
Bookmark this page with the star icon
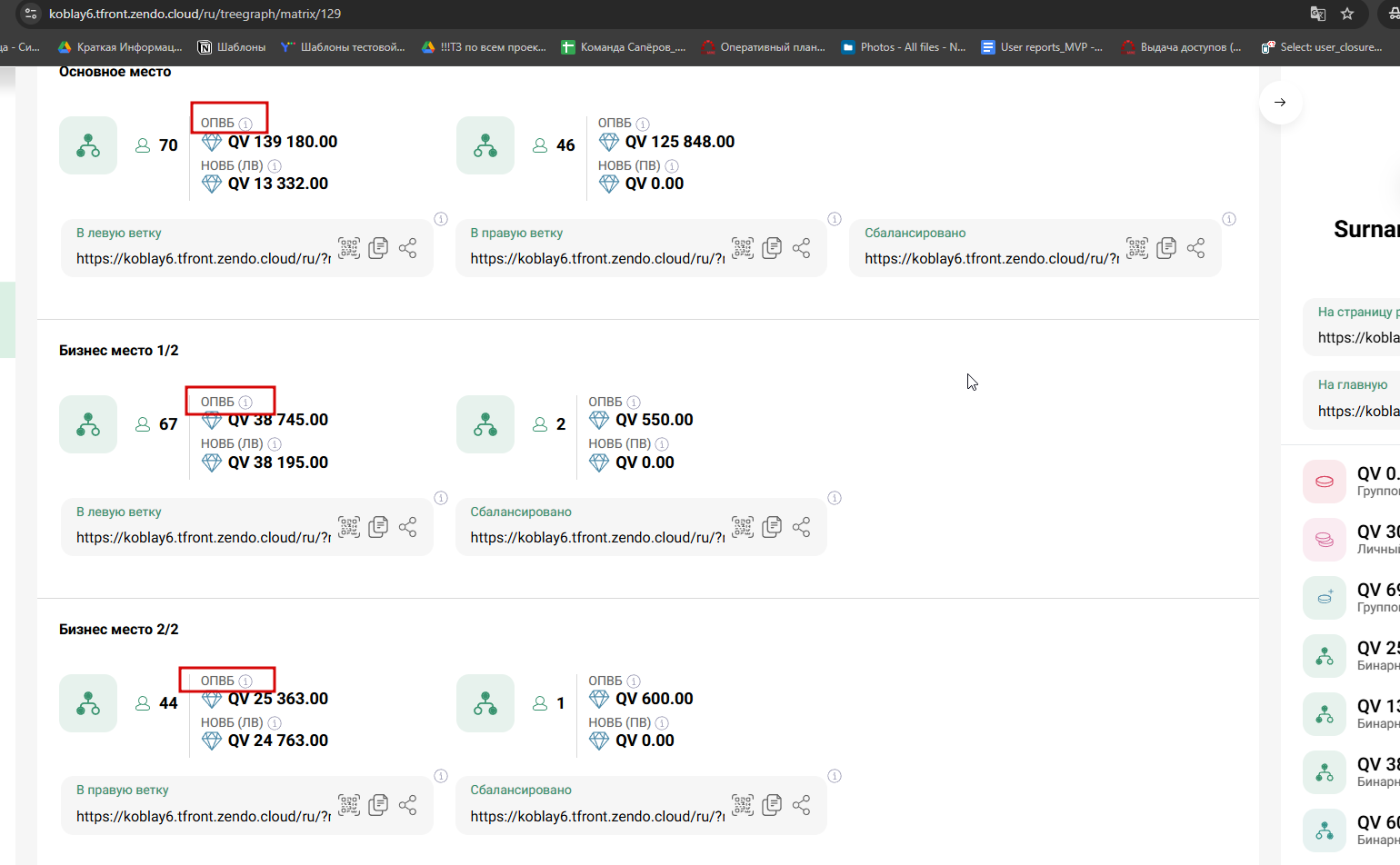[x=1347, y=14]
